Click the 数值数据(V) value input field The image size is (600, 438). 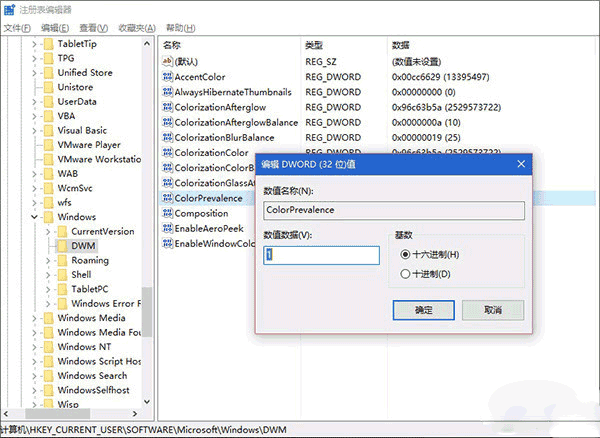(321, 255)
